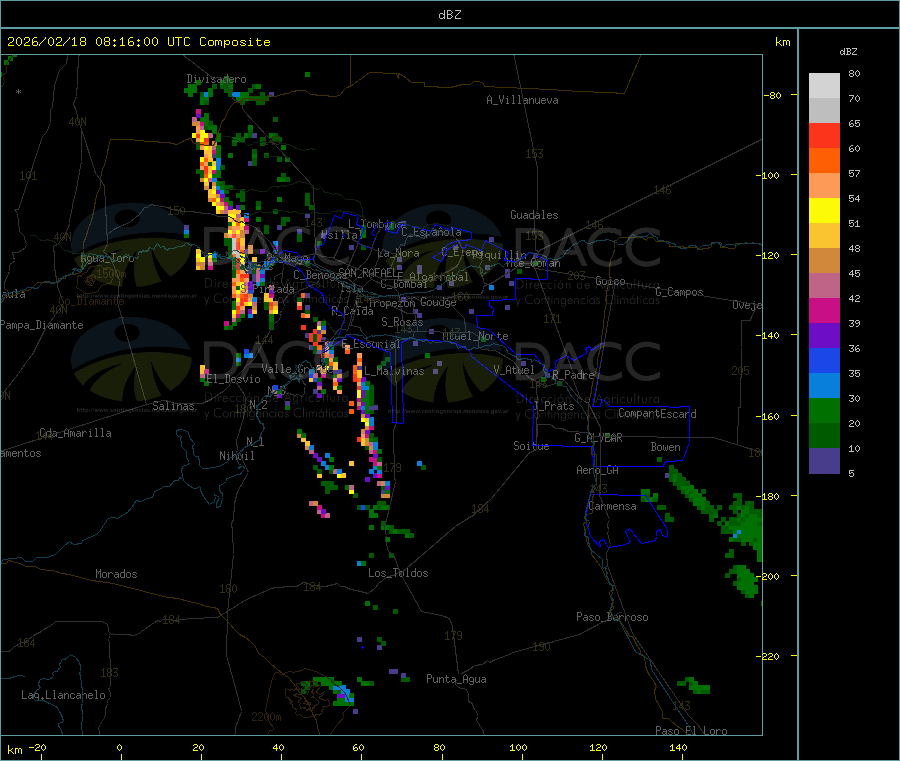
Task: Click the C_Española map label
Action: coord(431,232)
